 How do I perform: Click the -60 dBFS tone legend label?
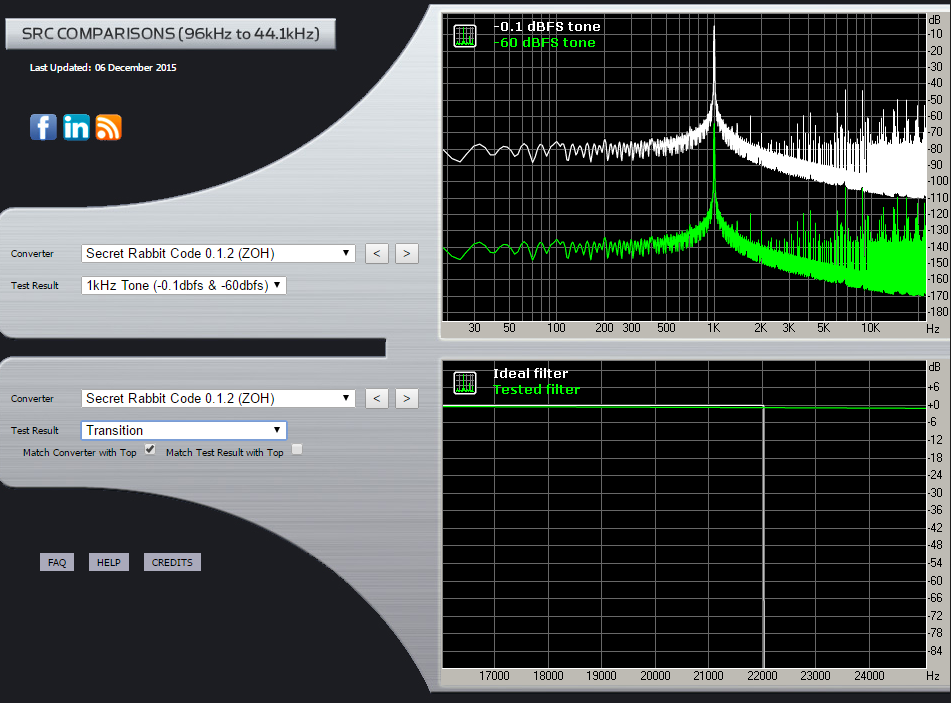pos(545,42)
